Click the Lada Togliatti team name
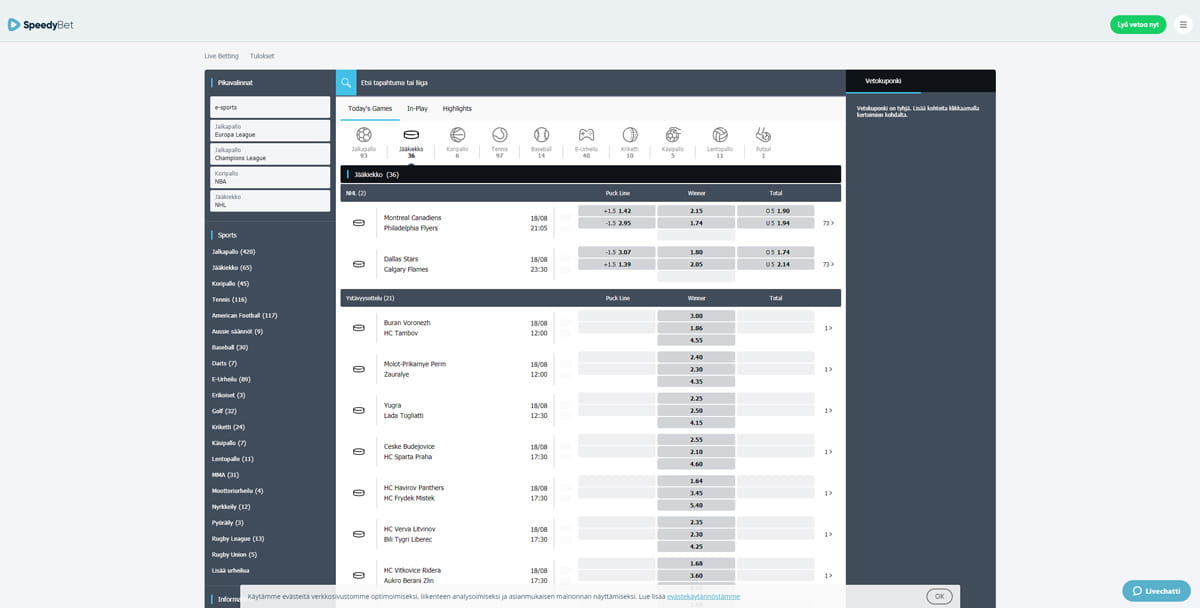1200x608 pixels. (404, 416)
